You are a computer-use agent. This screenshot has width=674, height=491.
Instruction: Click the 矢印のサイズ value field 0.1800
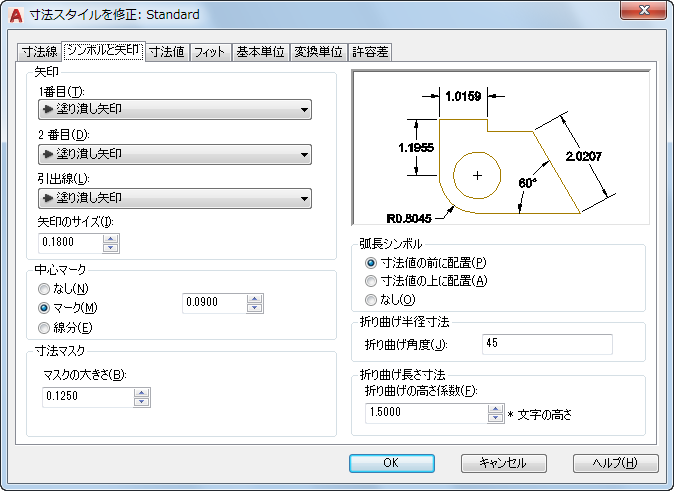coord(70,243)
